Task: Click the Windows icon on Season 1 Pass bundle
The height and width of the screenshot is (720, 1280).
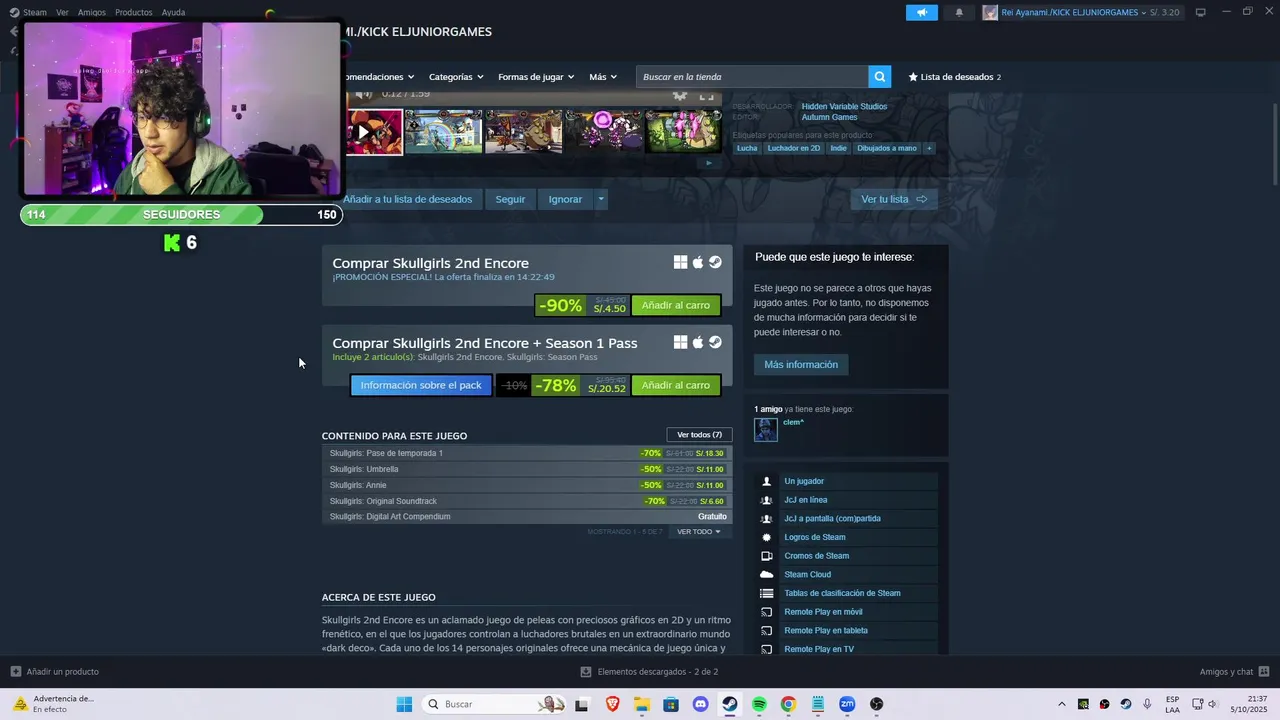Action: click(680, 342)
